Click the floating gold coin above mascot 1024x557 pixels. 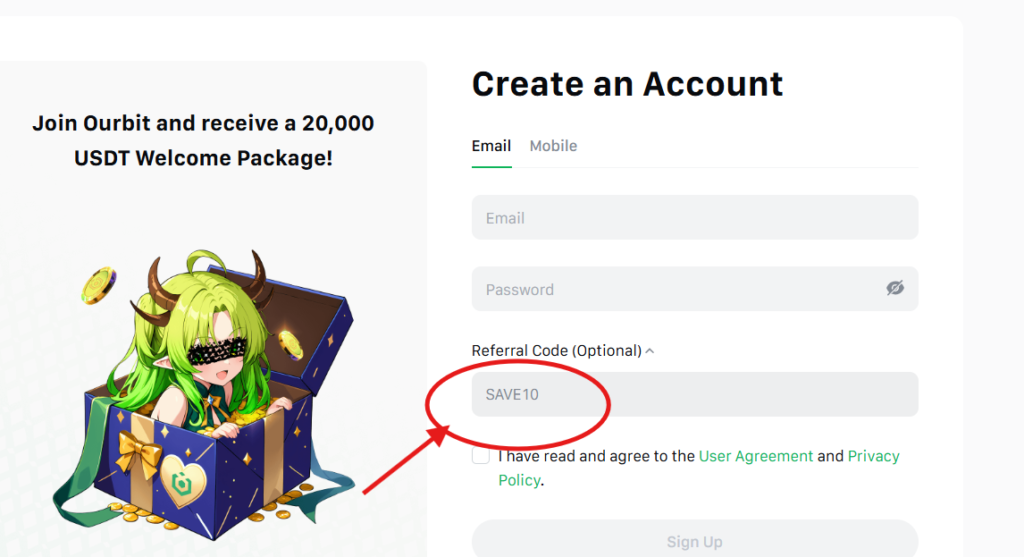click(x=100, y=286)
